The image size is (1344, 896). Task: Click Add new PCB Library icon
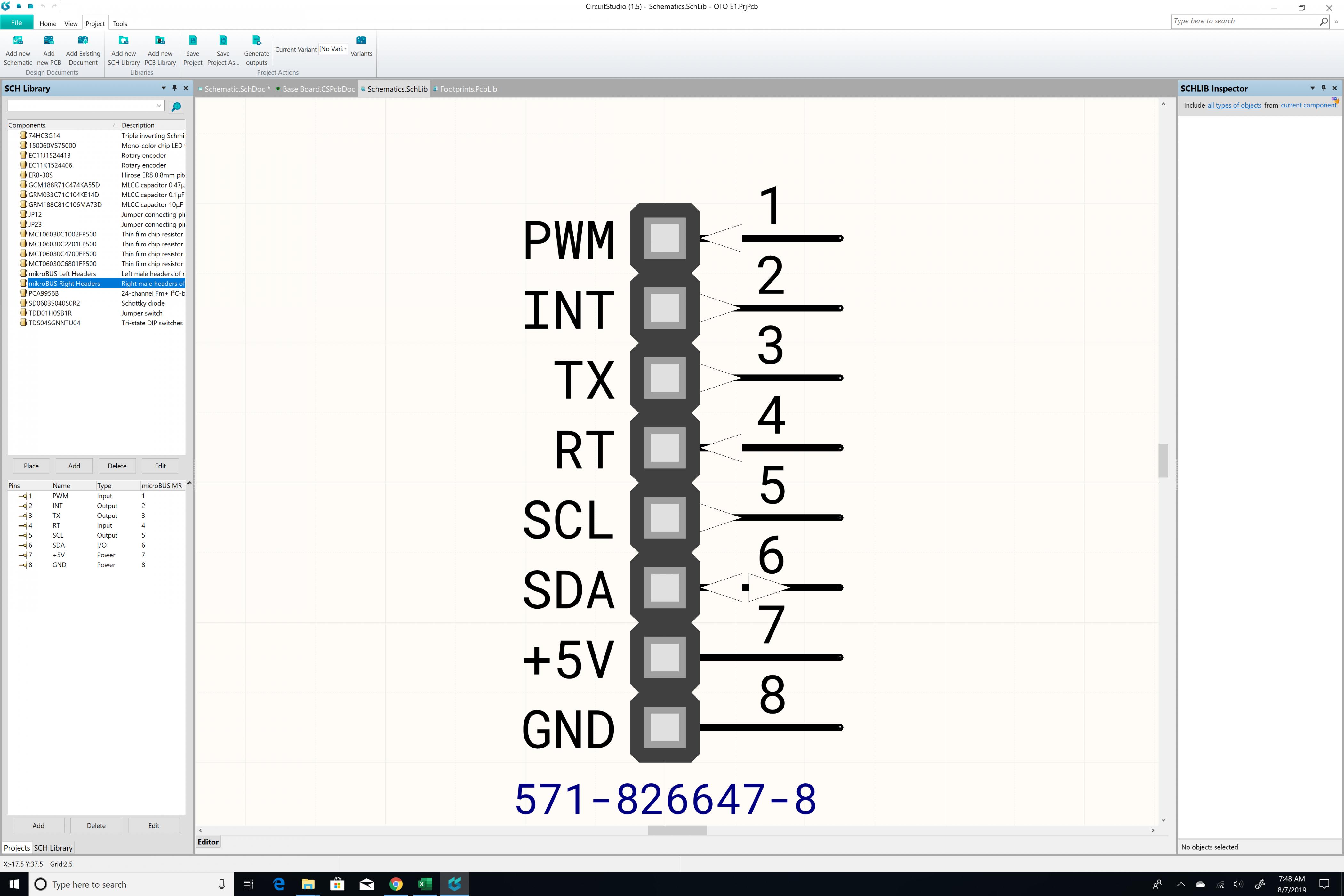tap(160, 41)
